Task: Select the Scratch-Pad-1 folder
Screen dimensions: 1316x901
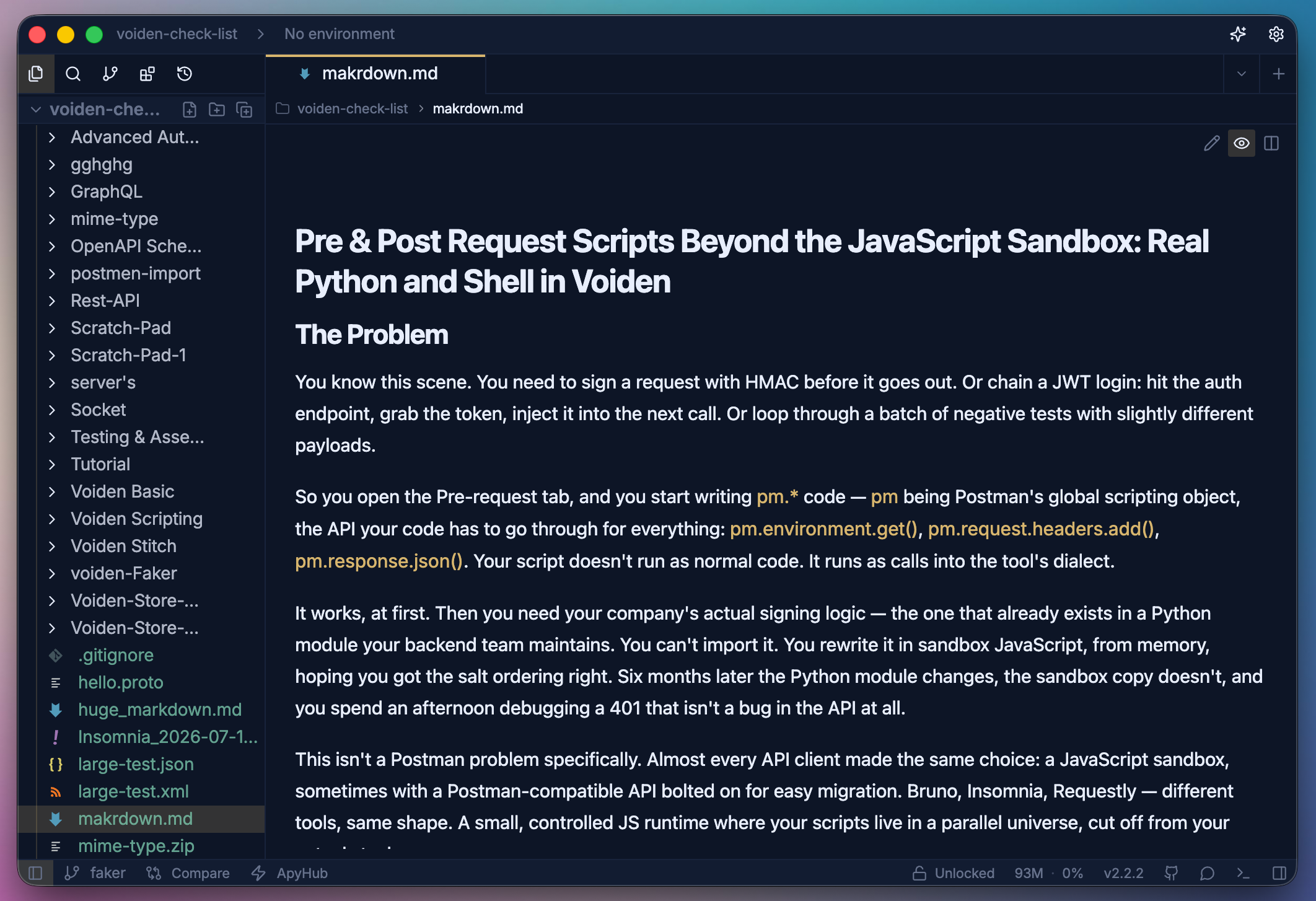Action: coord(141,355)
